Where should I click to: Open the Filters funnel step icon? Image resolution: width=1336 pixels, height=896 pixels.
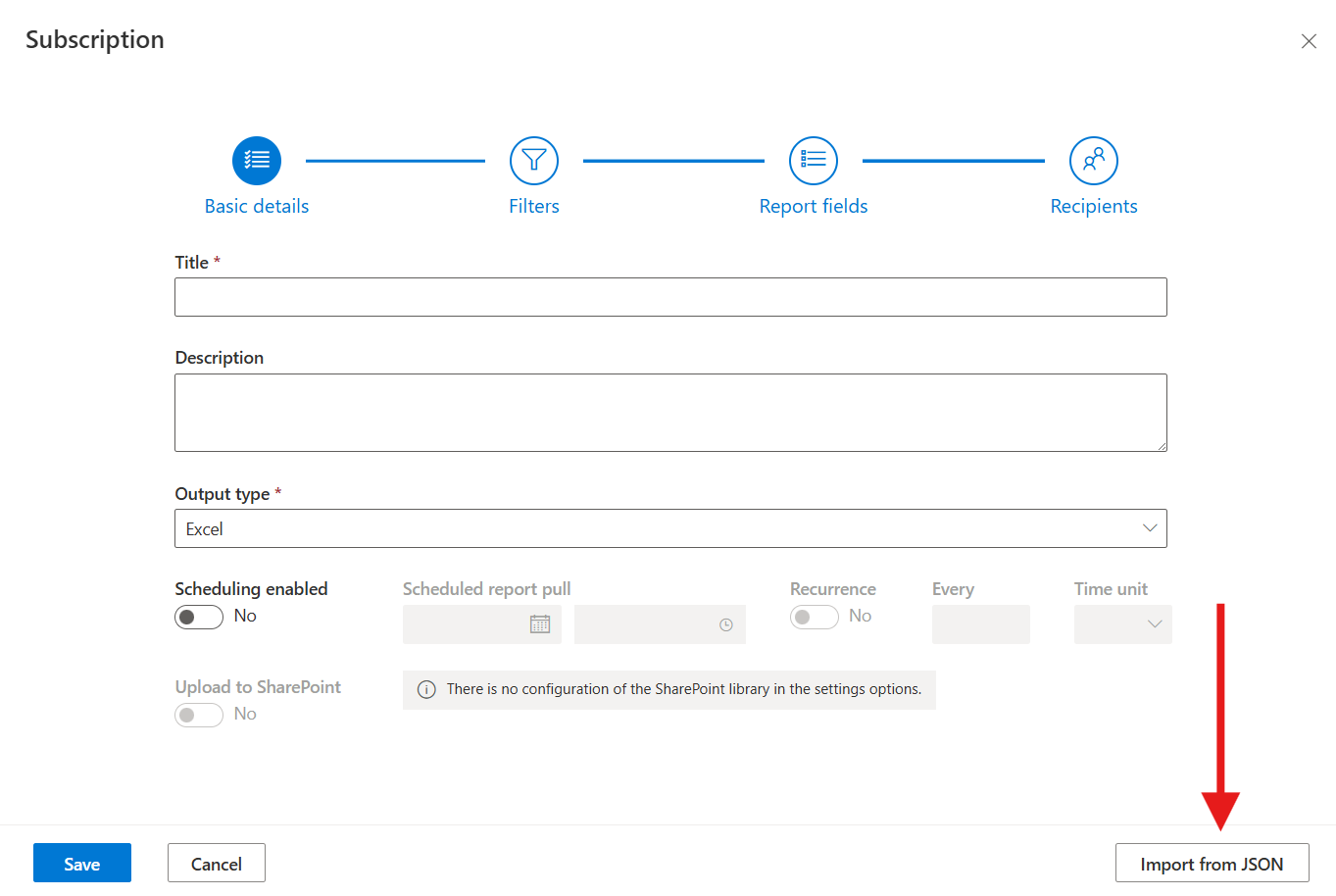point(534,161)
